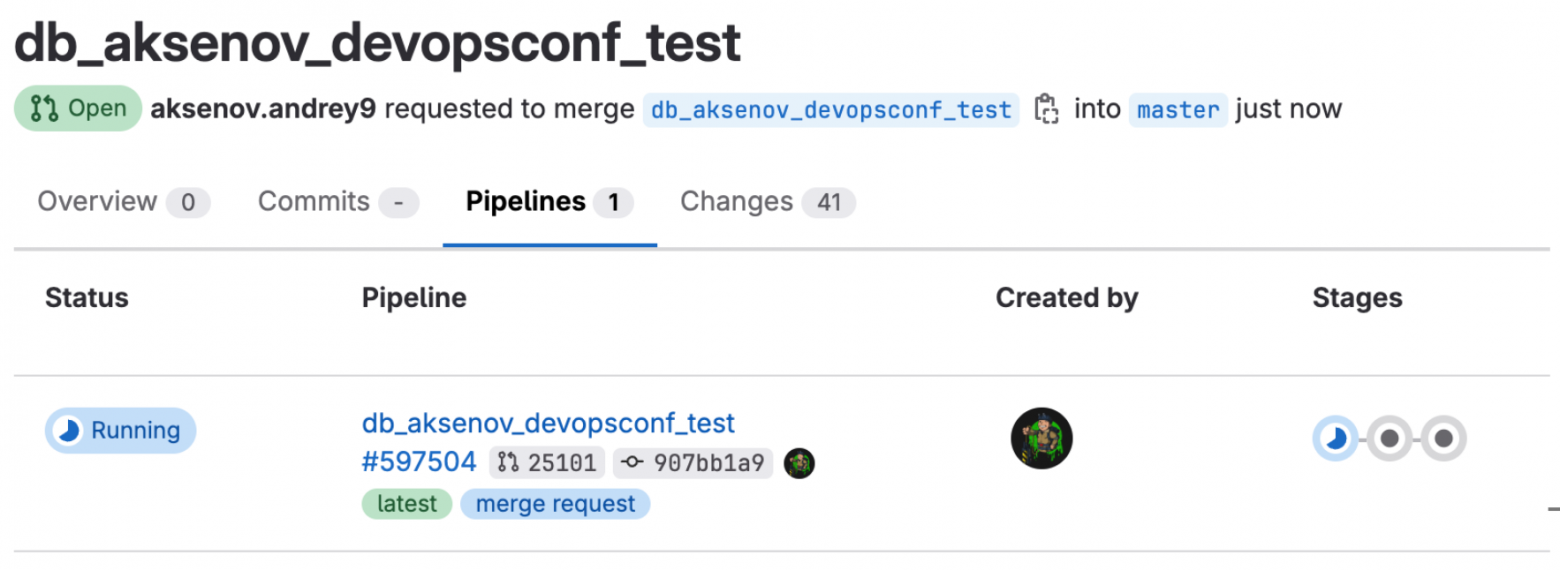Viewport: 1560px width, 570px height.
Task: Select the Pipelines tab
Action: click(x=549, y=202)
